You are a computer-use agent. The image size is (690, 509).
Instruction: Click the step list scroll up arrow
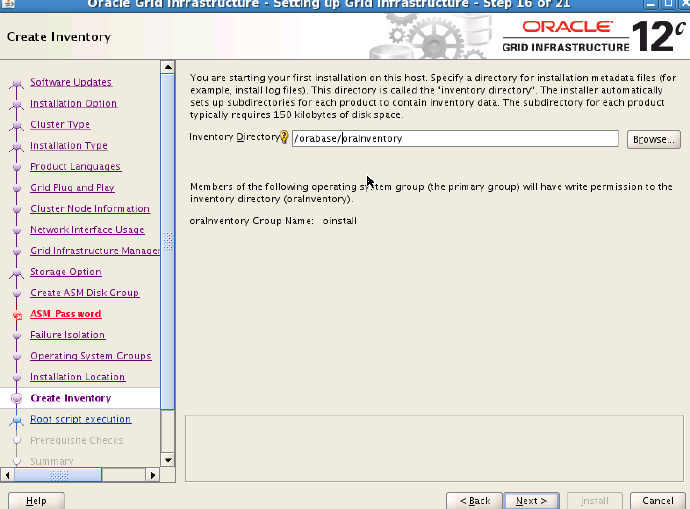(x=168, y=67)
